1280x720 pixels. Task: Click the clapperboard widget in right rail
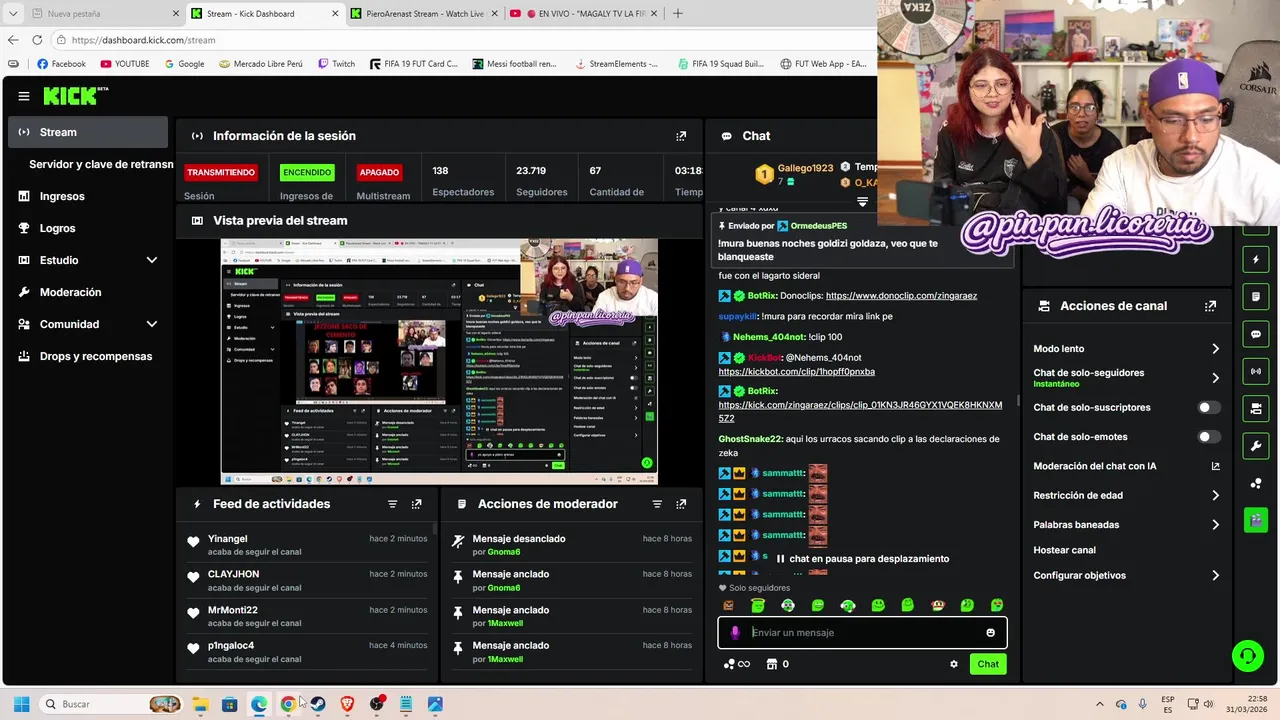click(x=1256, y=520)
